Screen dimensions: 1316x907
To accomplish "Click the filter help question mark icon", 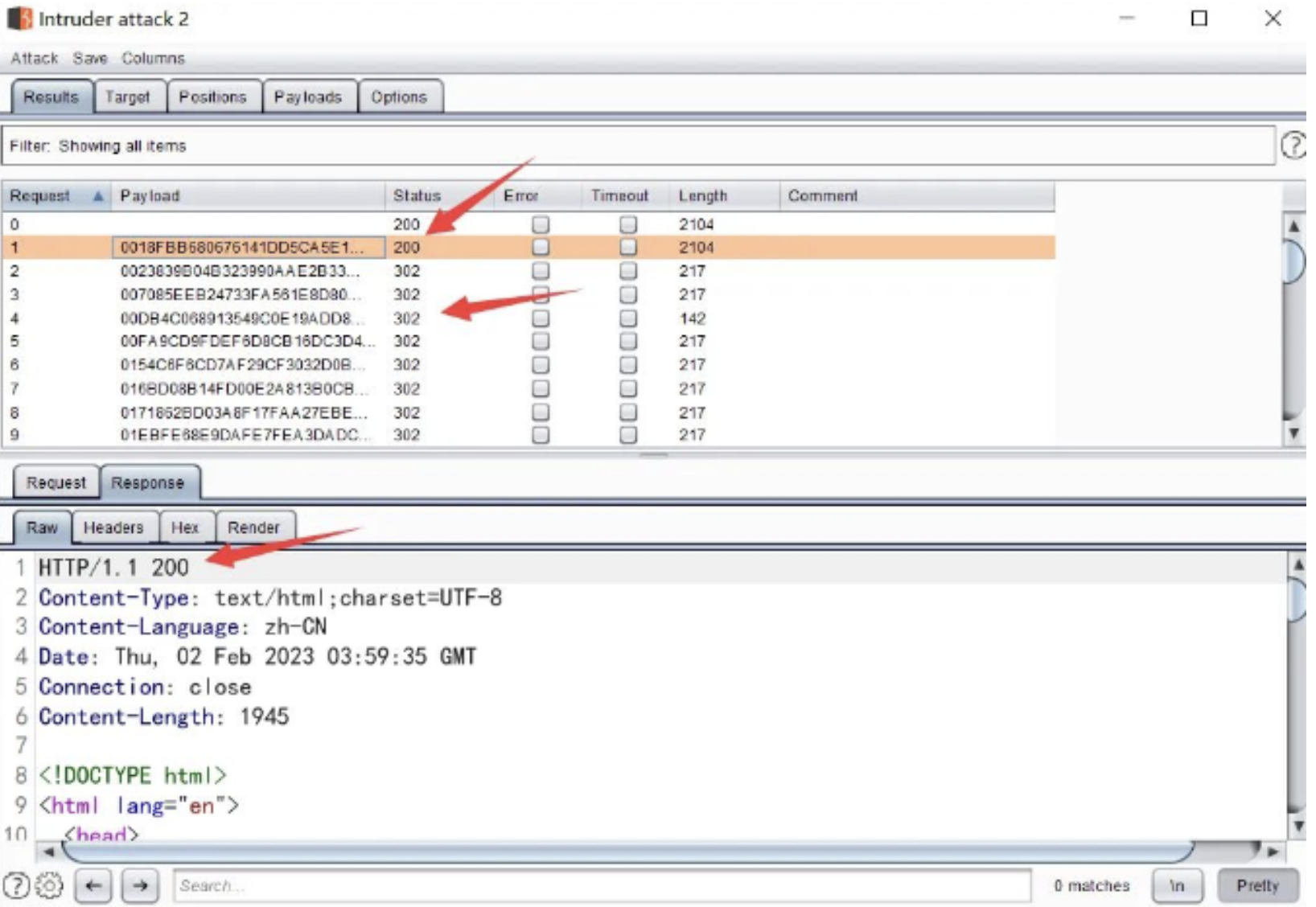I will 1292,146.
